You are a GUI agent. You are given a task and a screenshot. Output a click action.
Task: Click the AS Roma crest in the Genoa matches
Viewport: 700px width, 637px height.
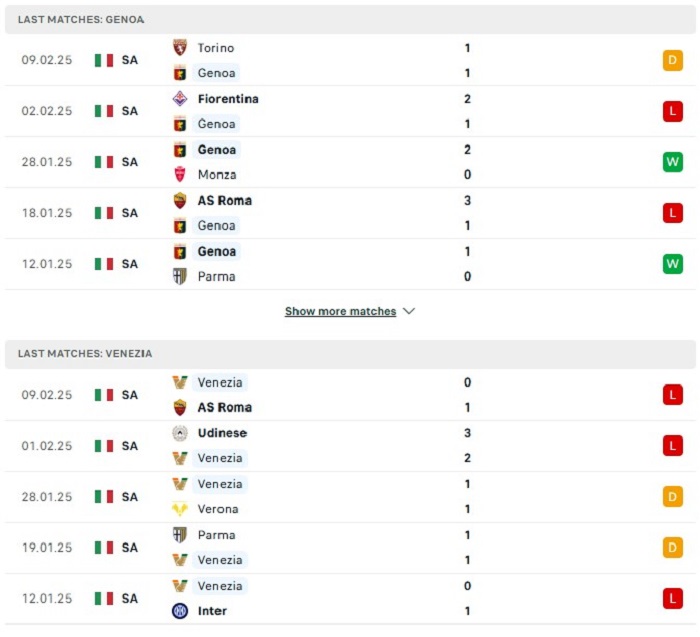coord(180,200)
